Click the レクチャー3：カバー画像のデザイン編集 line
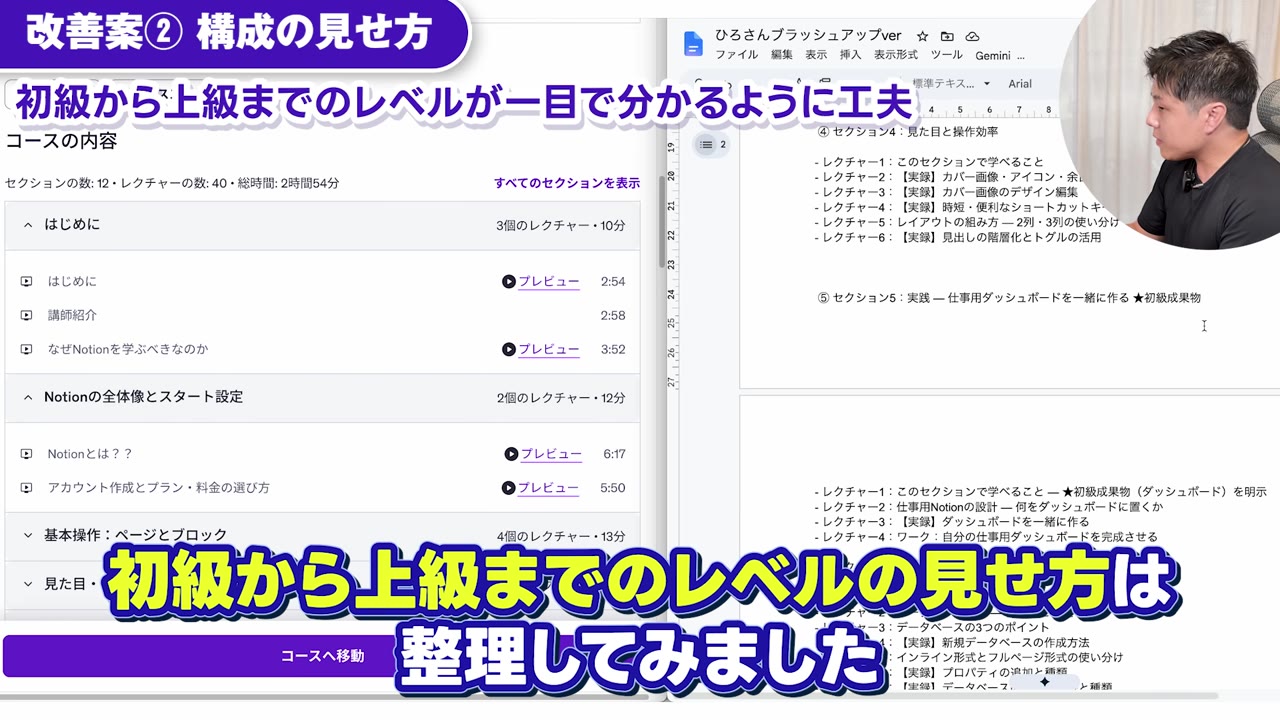Viewport: 1280px width, 720px height. click(x=946, y=192)
